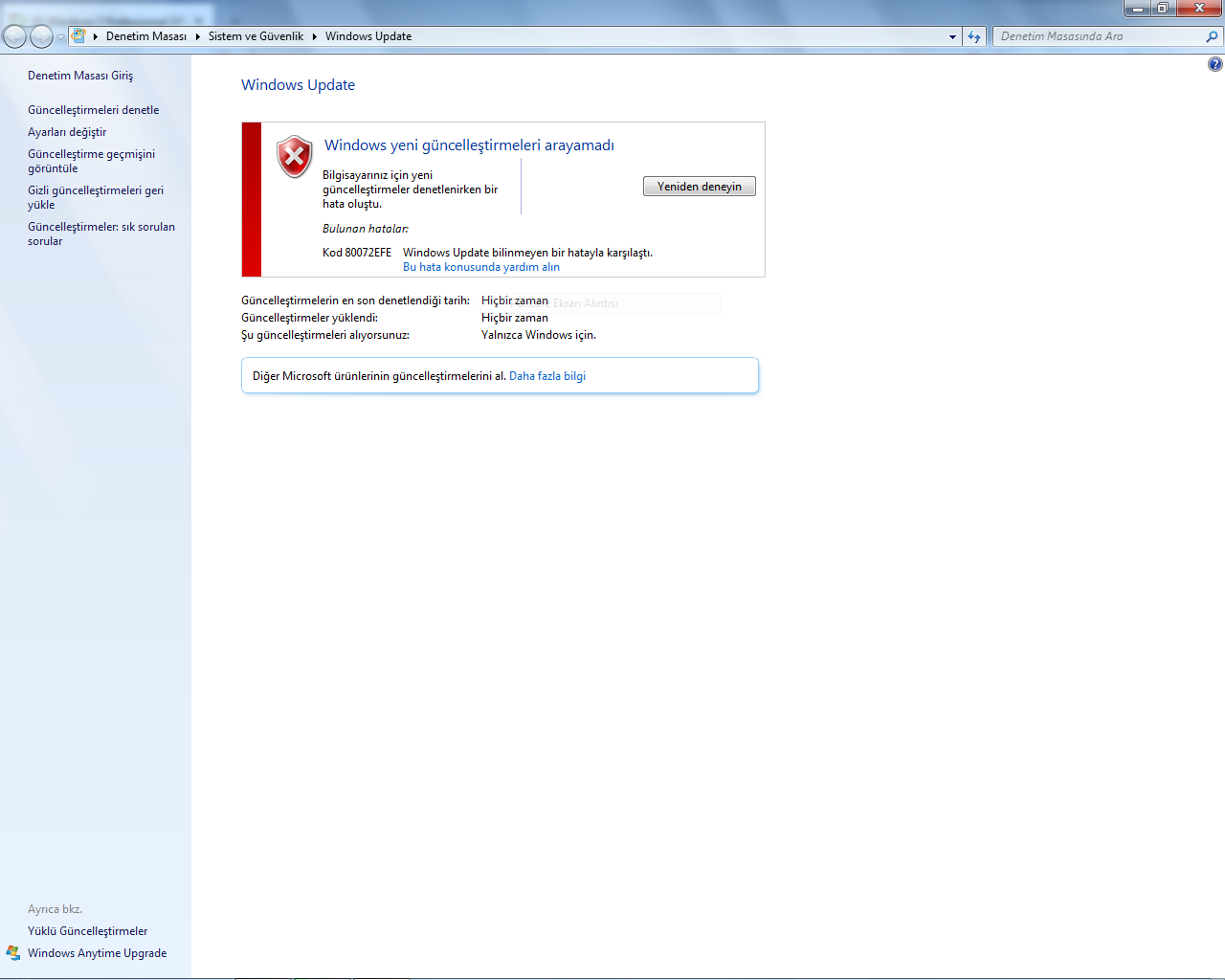Click Bu hata konusunda yardım alın link
This screenshot has width=1225, height=980.
click(481, 267)
